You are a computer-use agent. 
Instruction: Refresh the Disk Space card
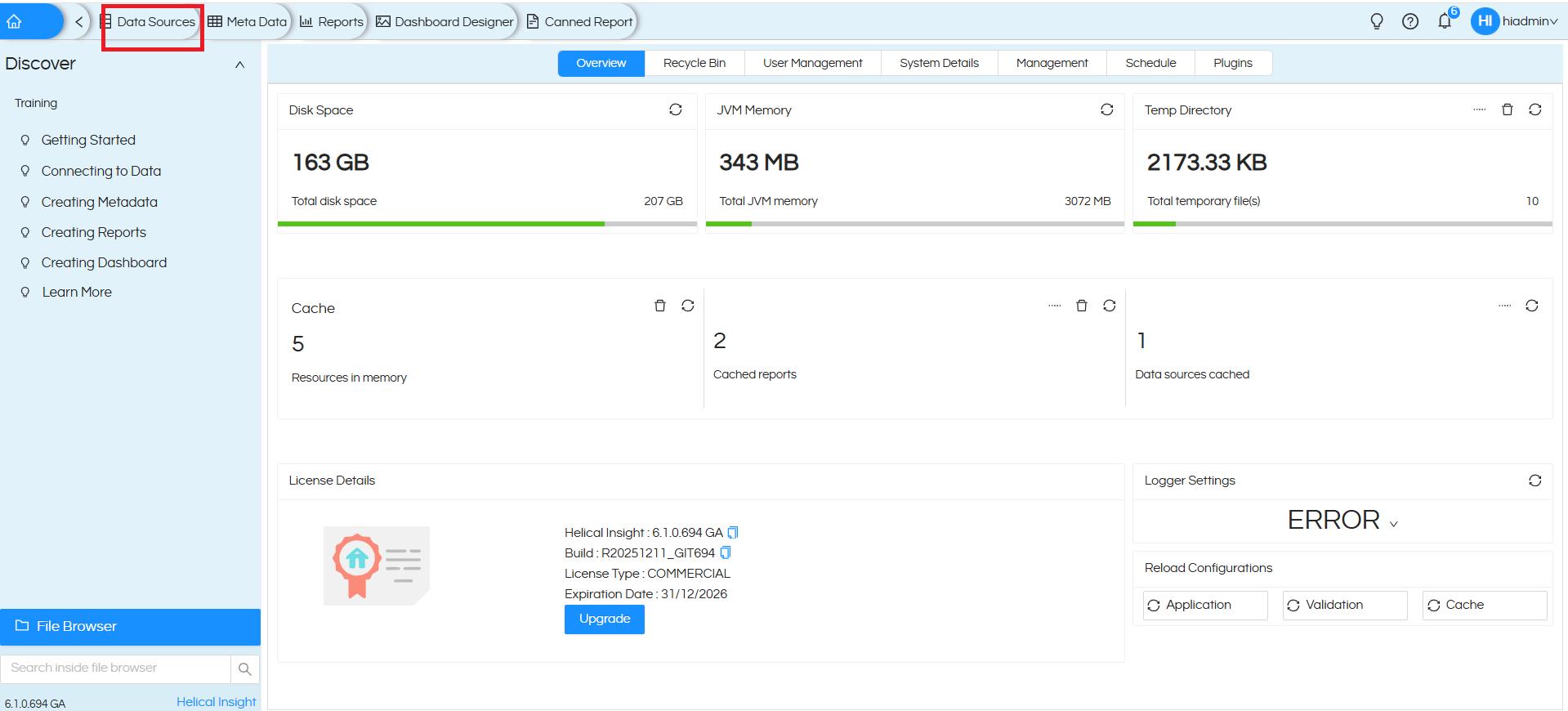[x=676, y=110]
